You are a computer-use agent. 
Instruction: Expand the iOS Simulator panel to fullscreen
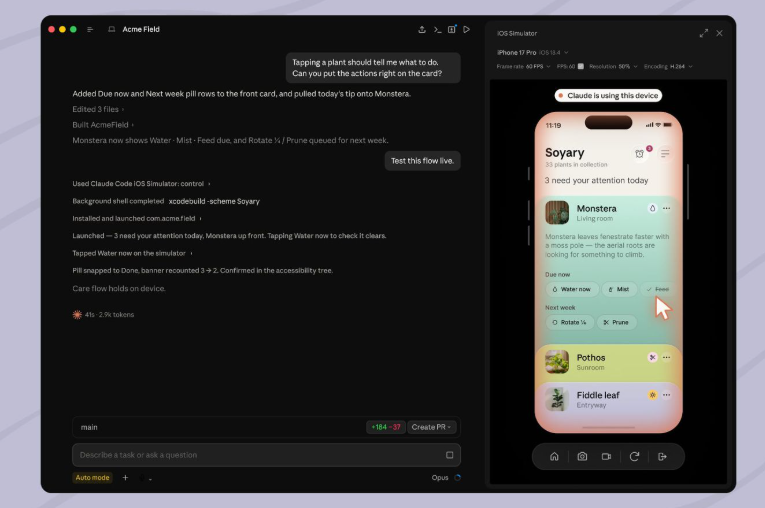704,33
